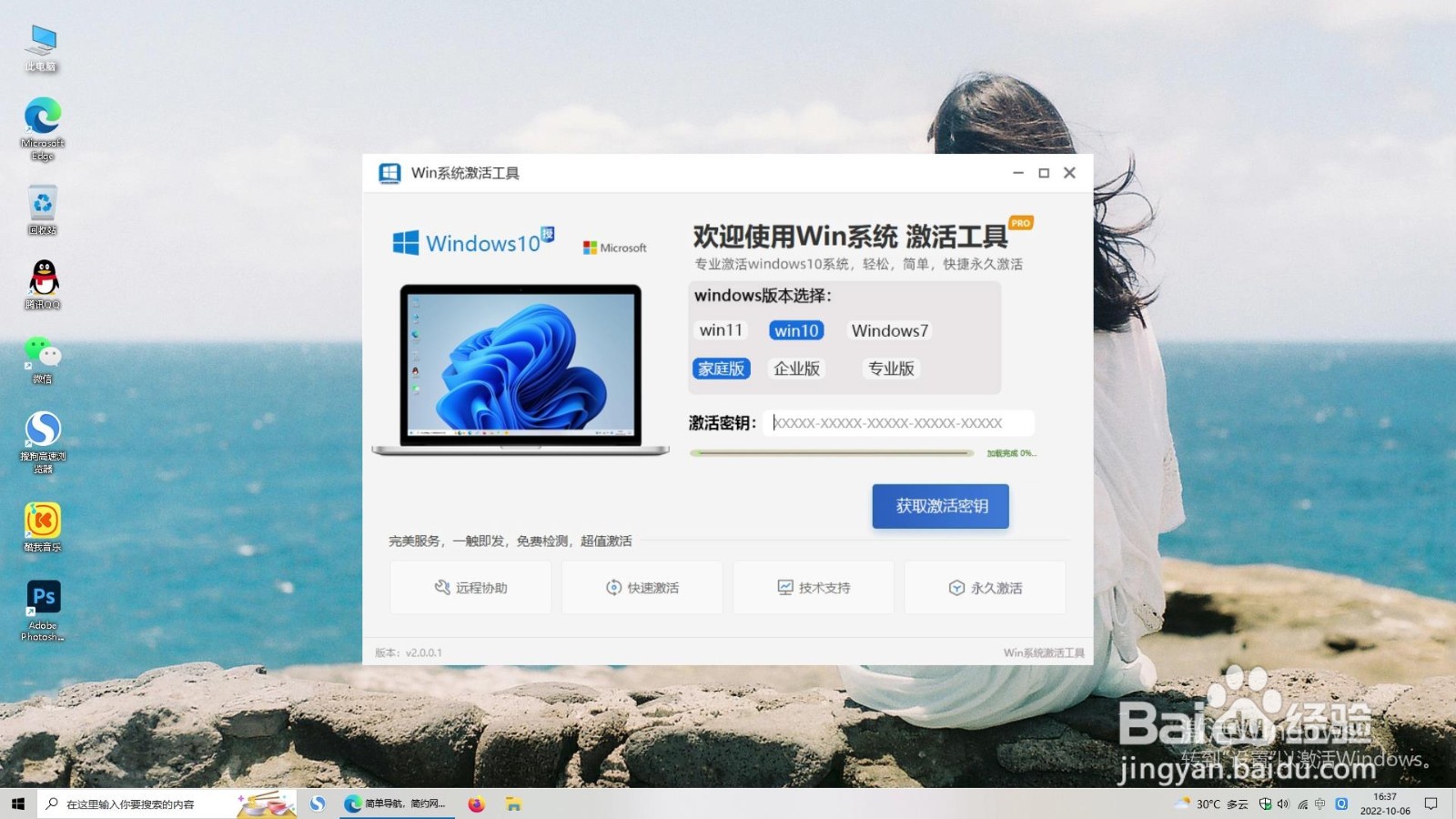
Task: Click the 技术支持 button
Action: [814, 588]
